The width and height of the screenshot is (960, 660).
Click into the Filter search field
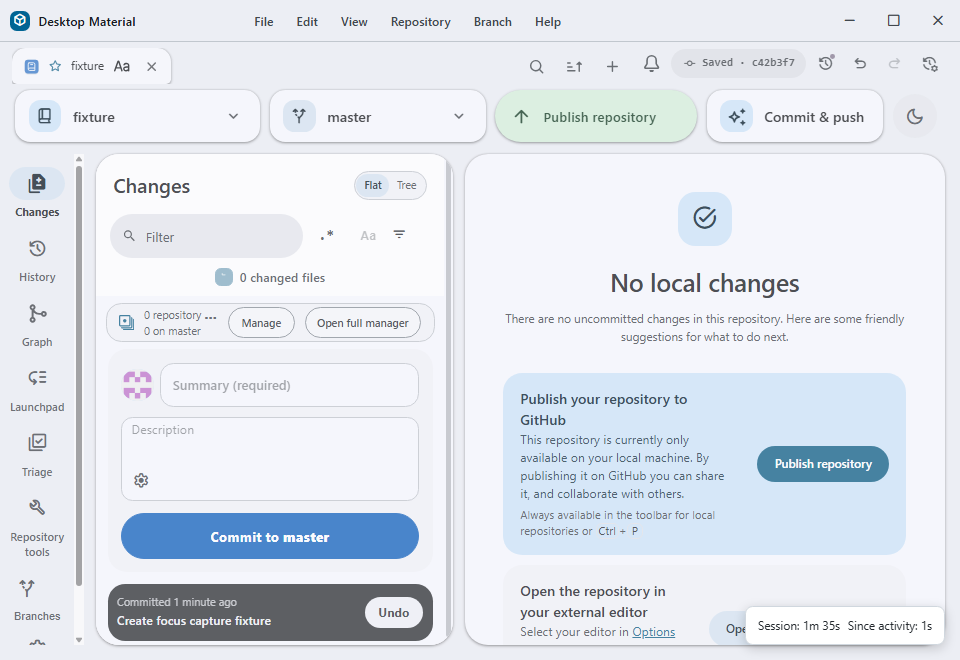[206, 236]
